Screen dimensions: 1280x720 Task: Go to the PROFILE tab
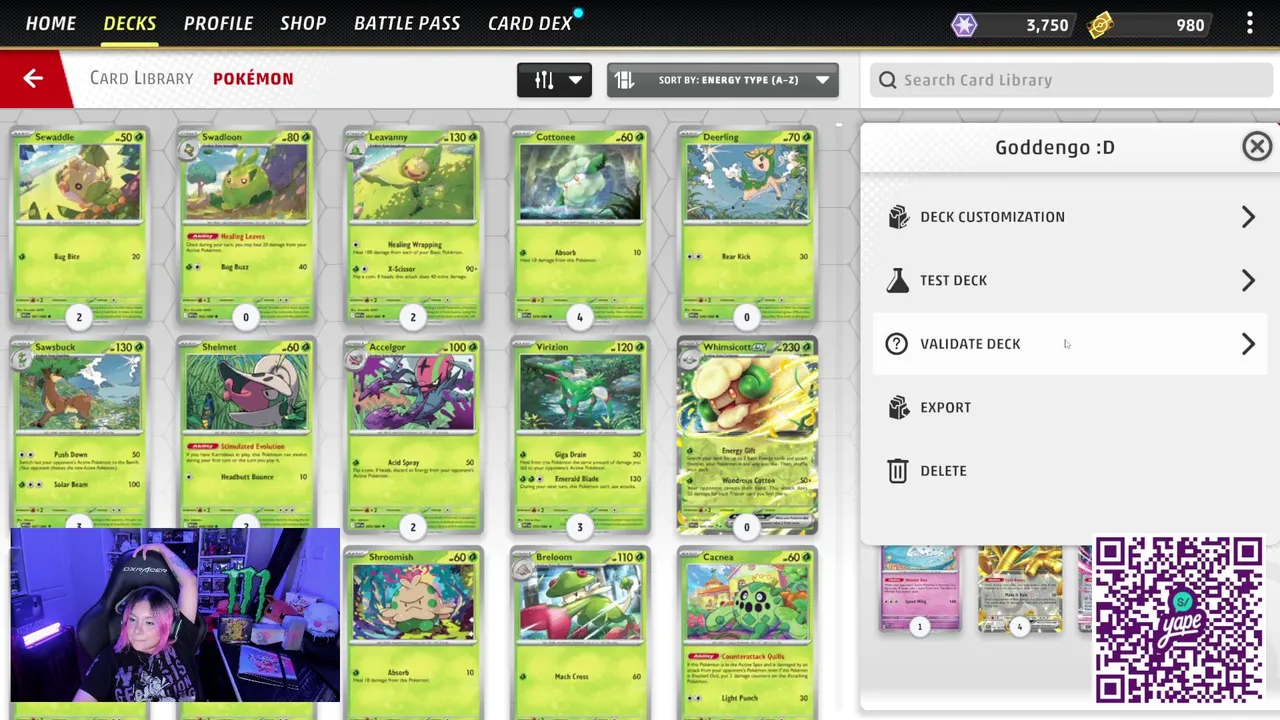[x=218, y=23]
